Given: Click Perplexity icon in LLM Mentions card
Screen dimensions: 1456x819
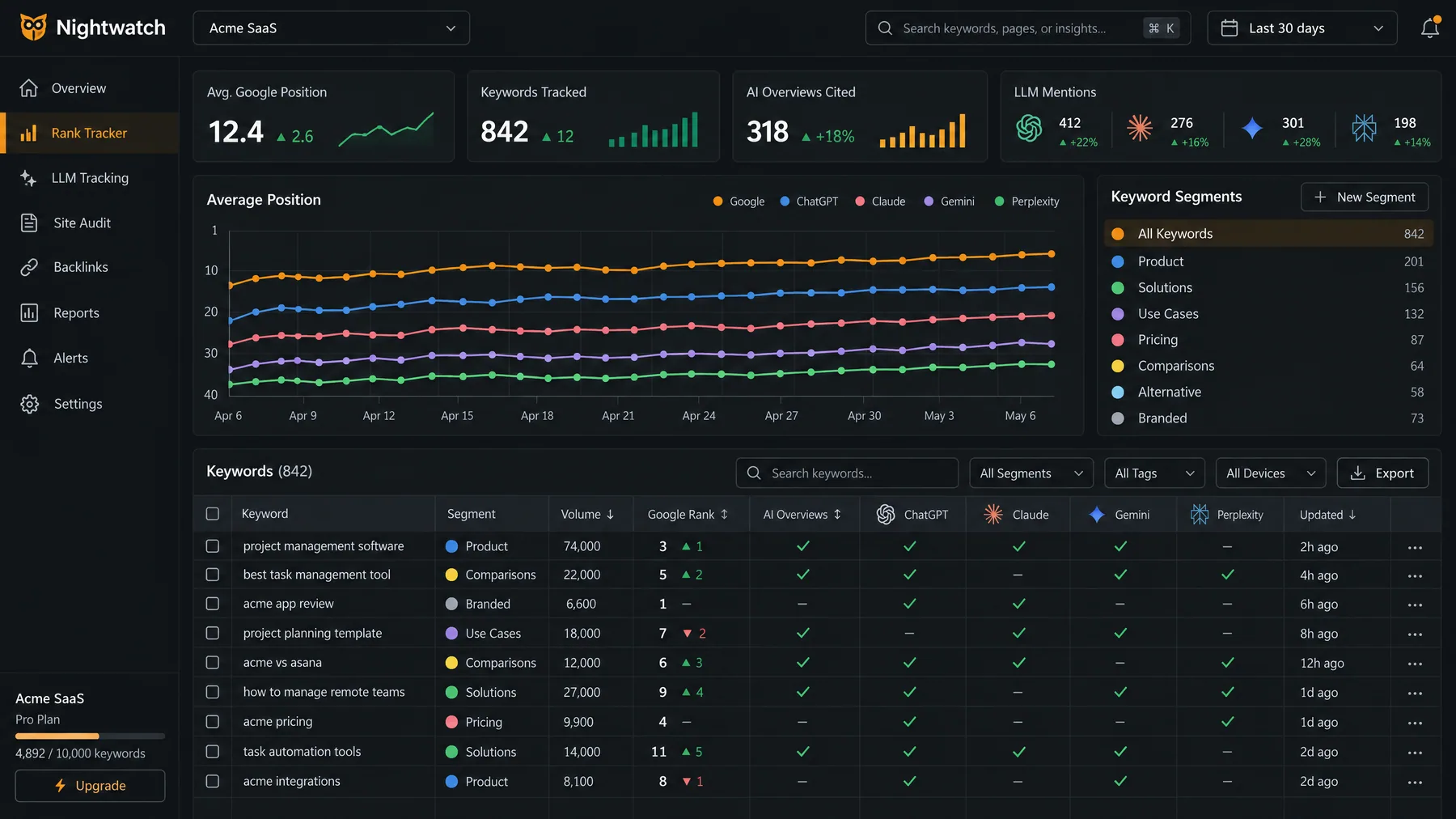Looking at the screenshot, I should [x=1364, y=128].
